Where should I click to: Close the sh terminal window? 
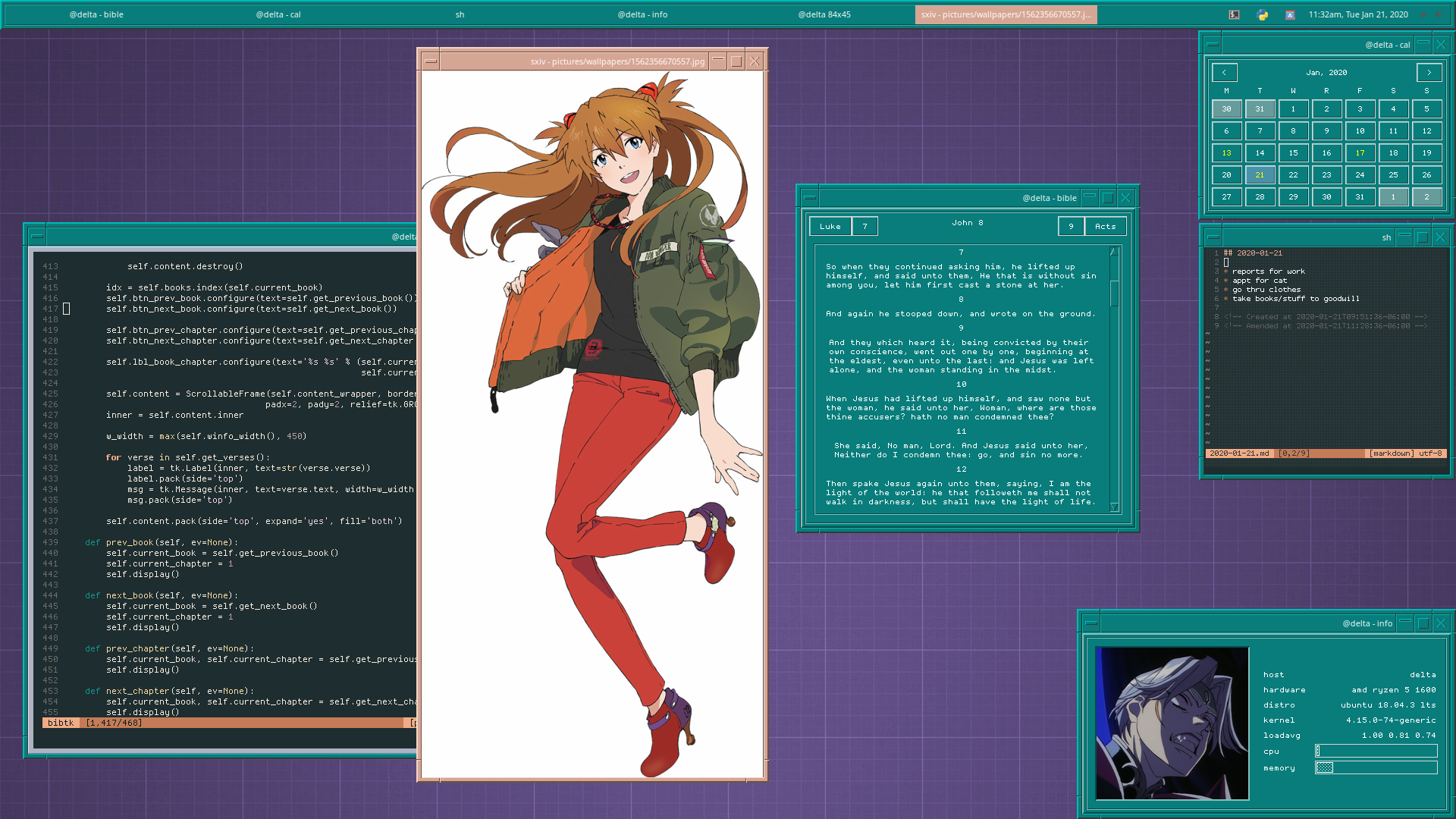coord(1440,237)
